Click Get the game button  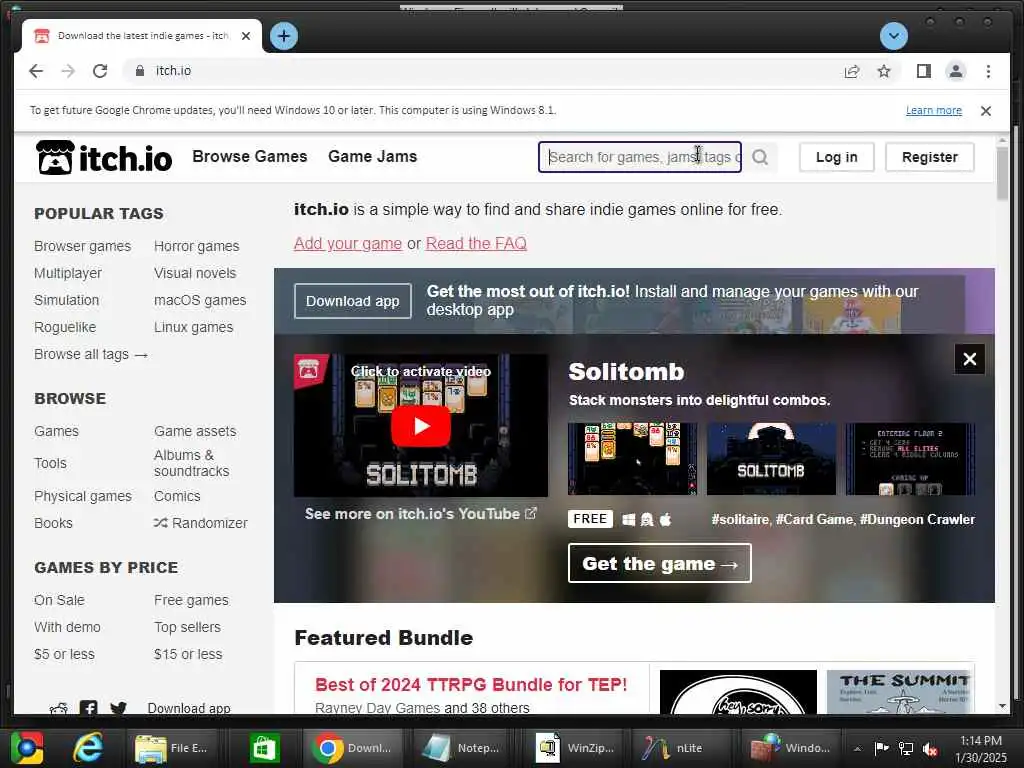click(x=660, y=563)
